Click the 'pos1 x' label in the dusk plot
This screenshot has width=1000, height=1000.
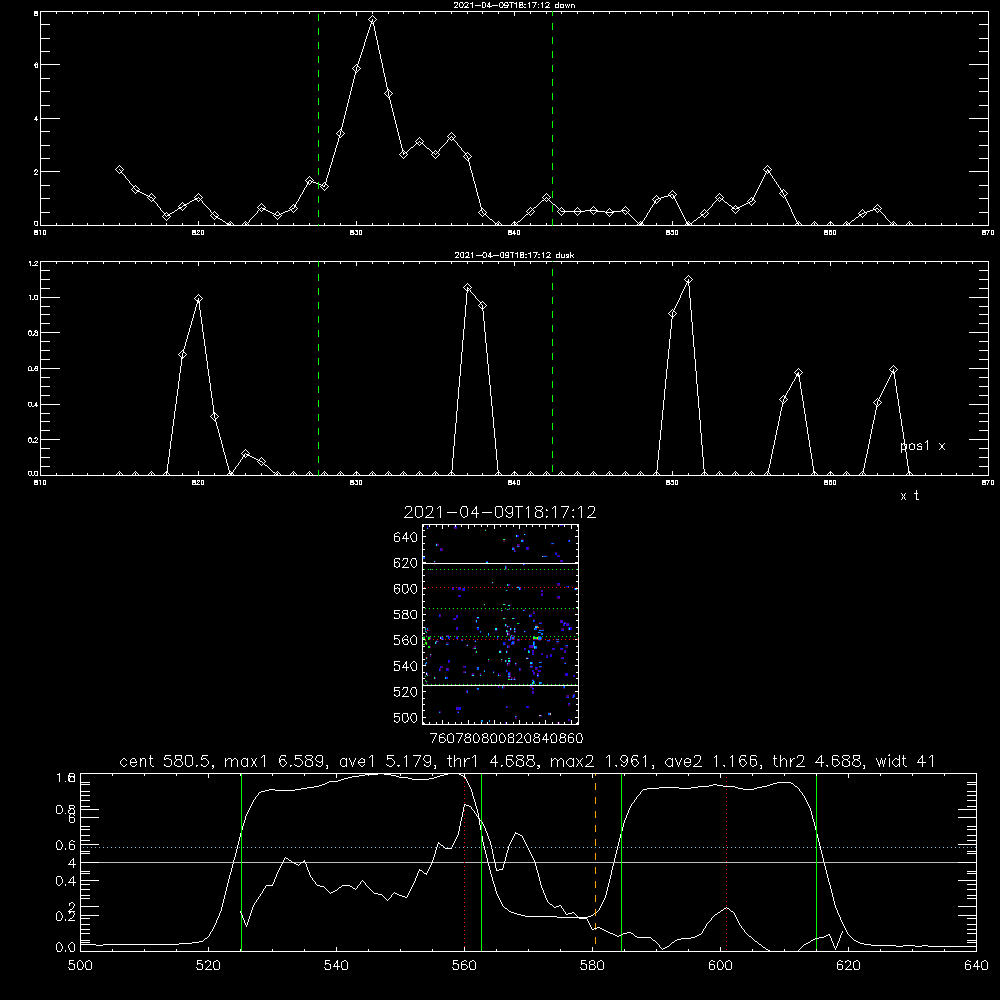pyautogui.click(x=922, y=446)
